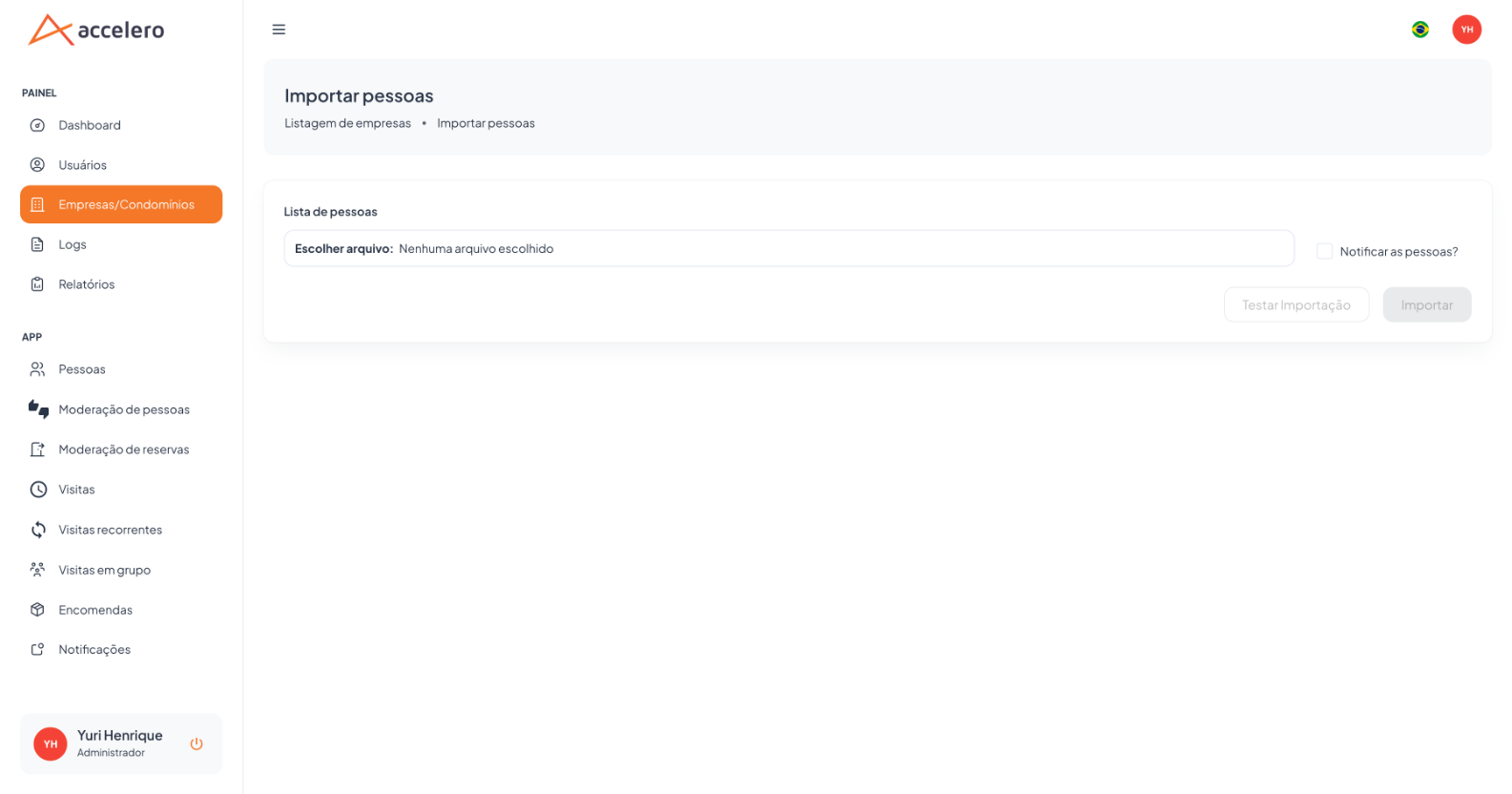Click the Visitas clock icon
This screenshot has width=1512, height=794.
click(38, 490)
